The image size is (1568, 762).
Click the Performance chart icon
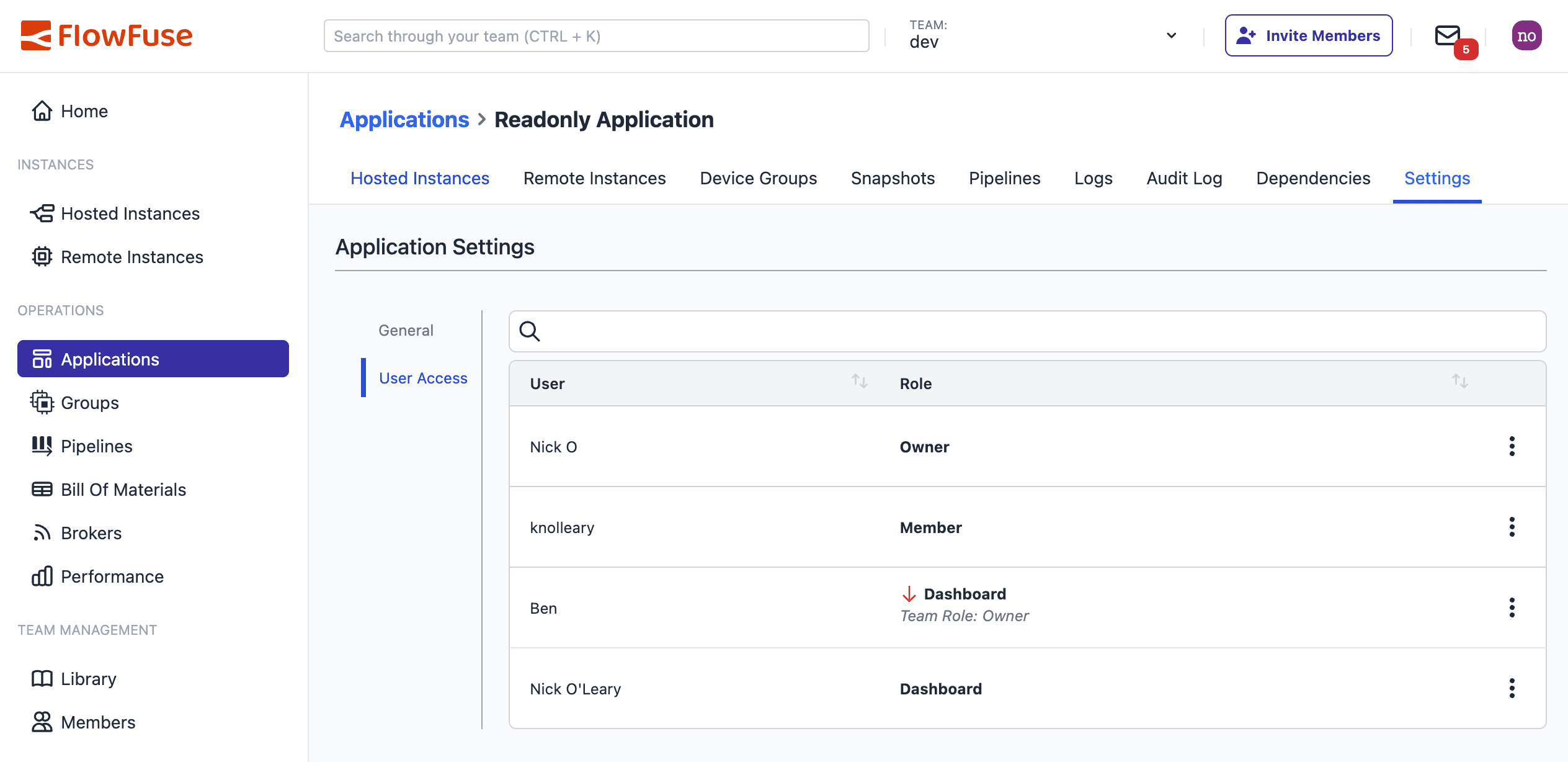(41, 576)
